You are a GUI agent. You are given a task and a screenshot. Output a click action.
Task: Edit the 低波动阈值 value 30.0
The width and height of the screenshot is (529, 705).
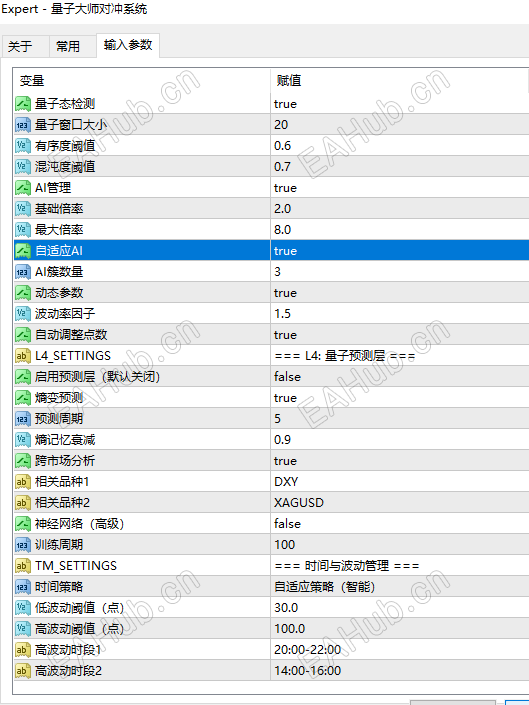click(x=400, y=608)
